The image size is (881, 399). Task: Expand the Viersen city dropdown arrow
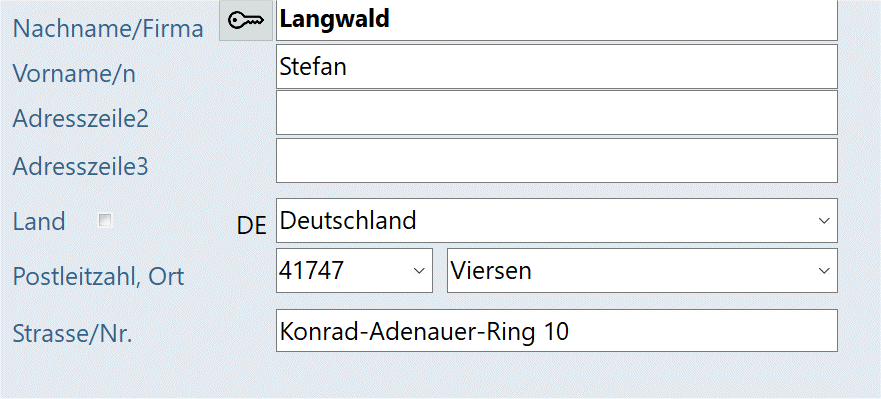[x=824, y=271]
